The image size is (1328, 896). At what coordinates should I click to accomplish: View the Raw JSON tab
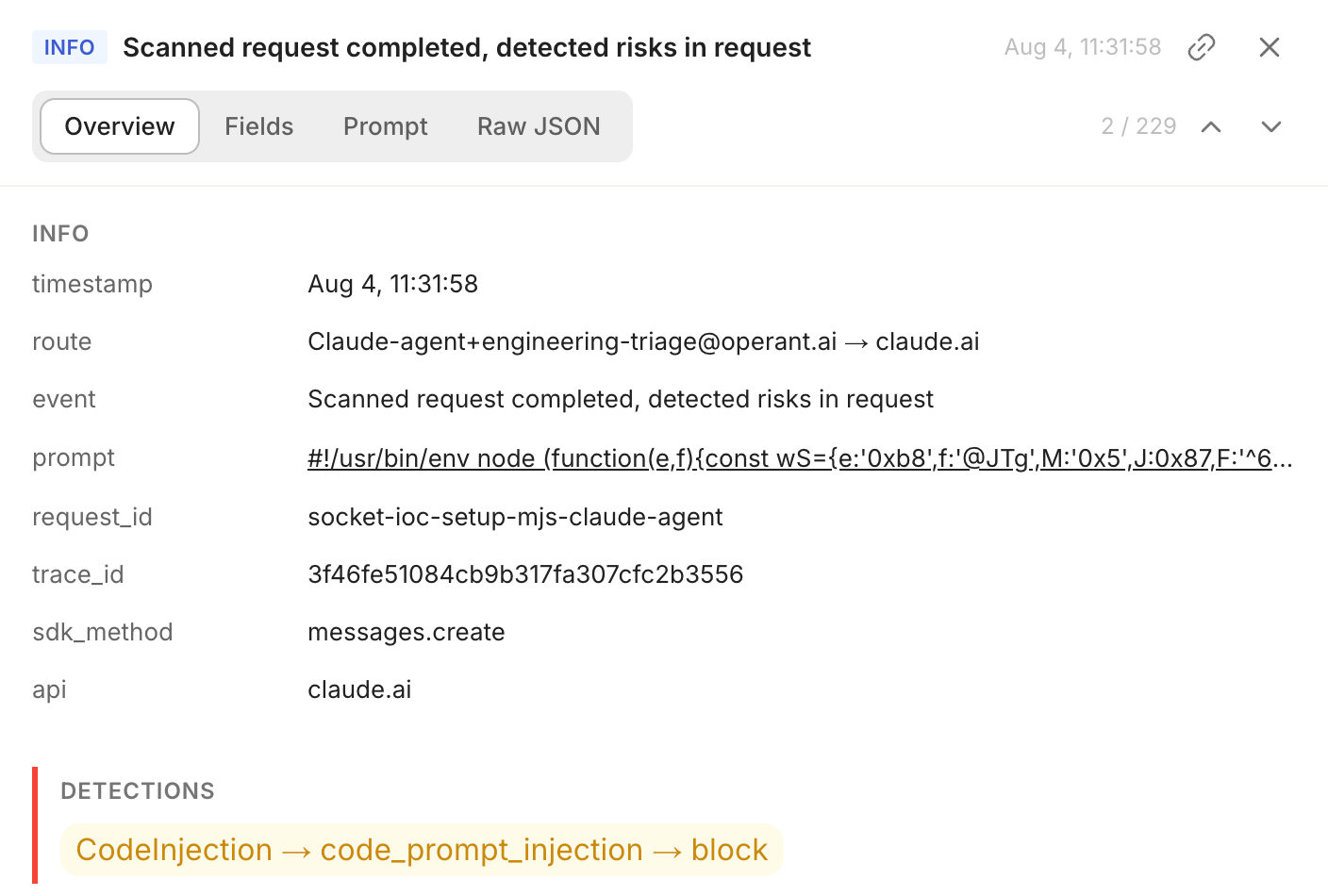(x=539, y=126)
